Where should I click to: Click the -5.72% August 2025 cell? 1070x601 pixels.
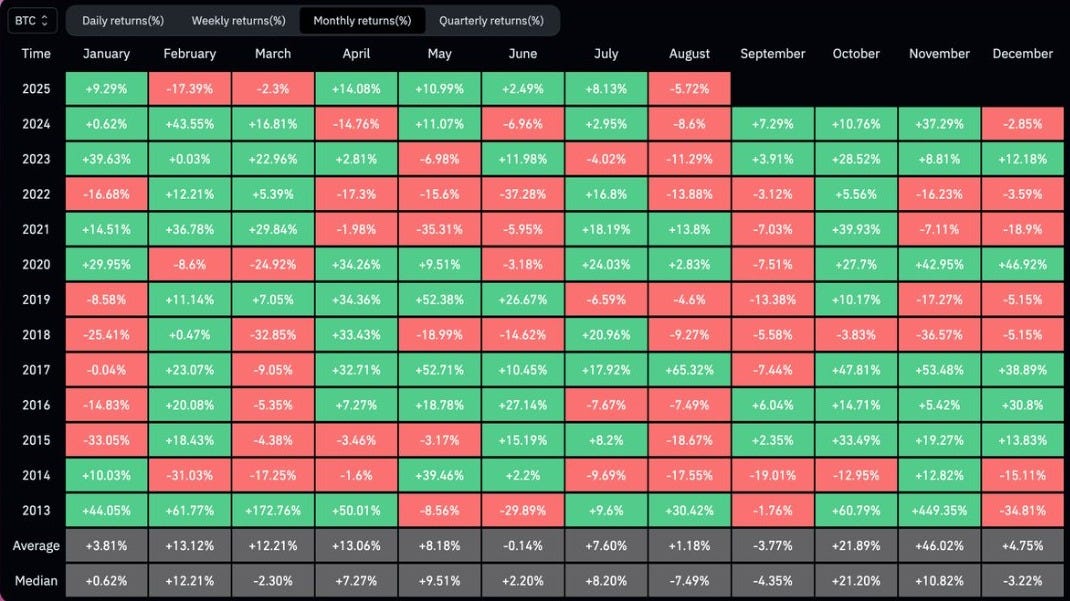tap(689, 89)
